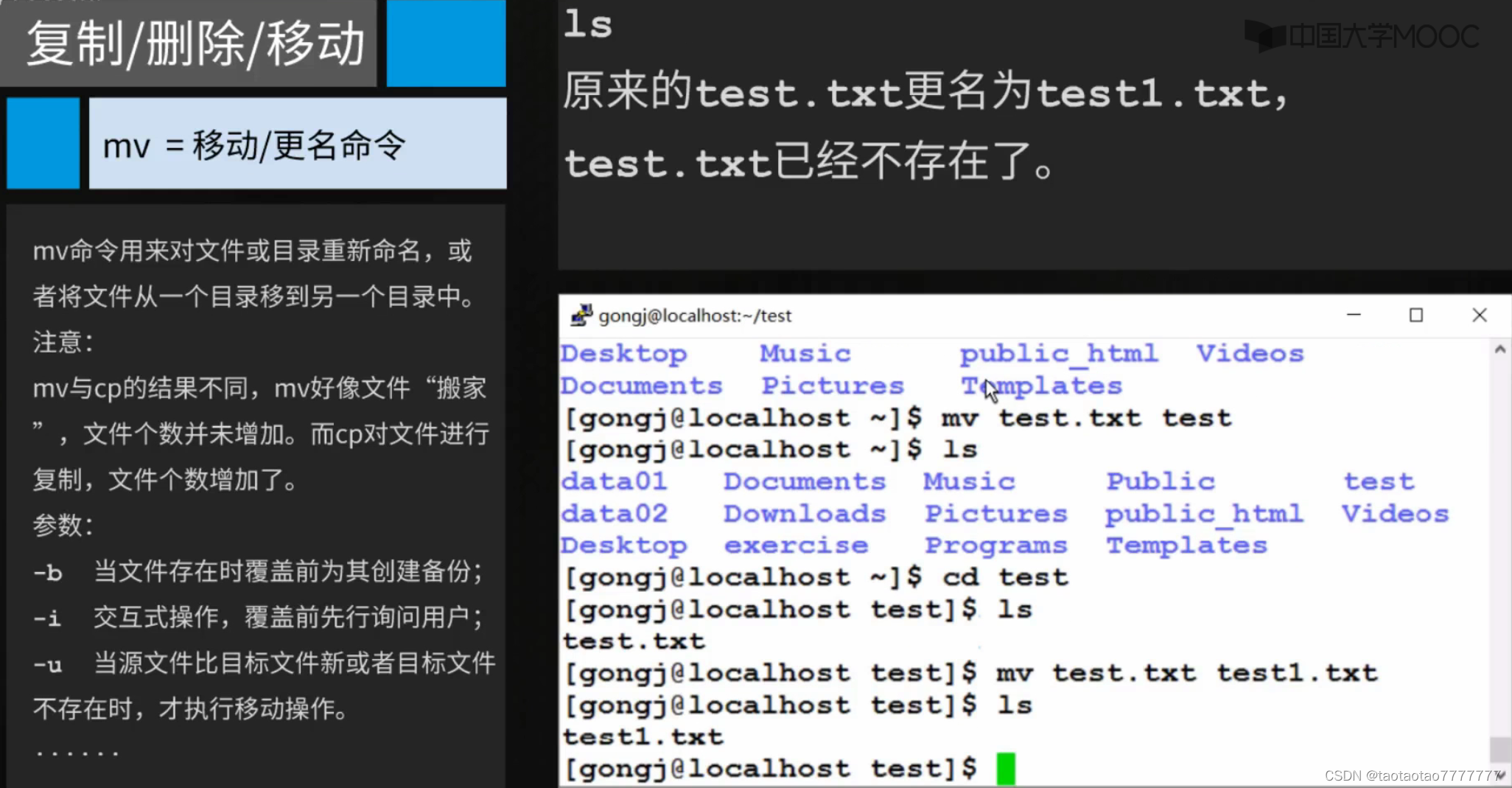Minimize the gongj@localhost terminal window
Viewport: 1512px width, 788px height.
1354,315
